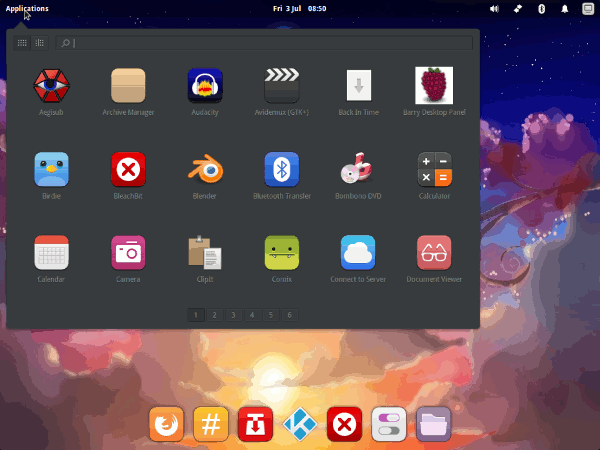Open the sound volume indicator

494,8
